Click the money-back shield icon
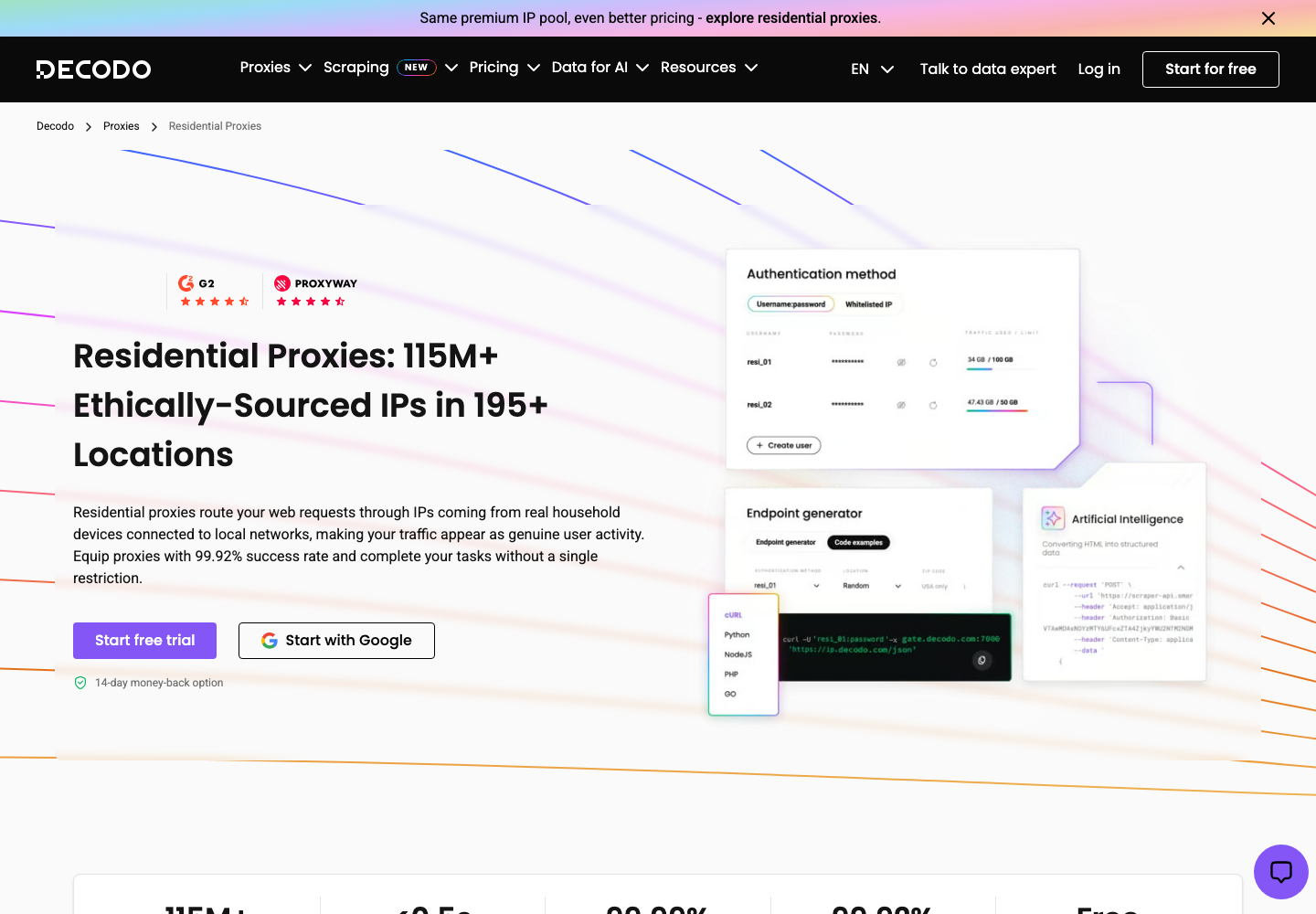 coord(80,683)
